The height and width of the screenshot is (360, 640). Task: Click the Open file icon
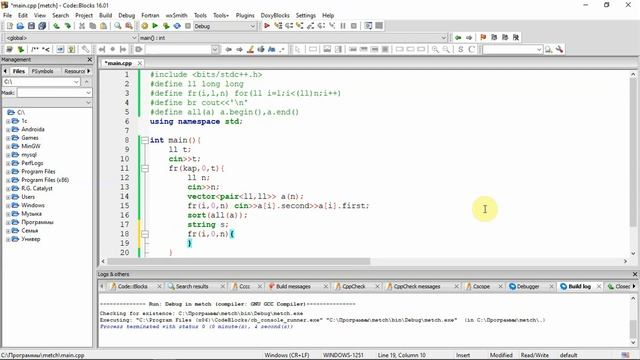(x=20, y=26)
